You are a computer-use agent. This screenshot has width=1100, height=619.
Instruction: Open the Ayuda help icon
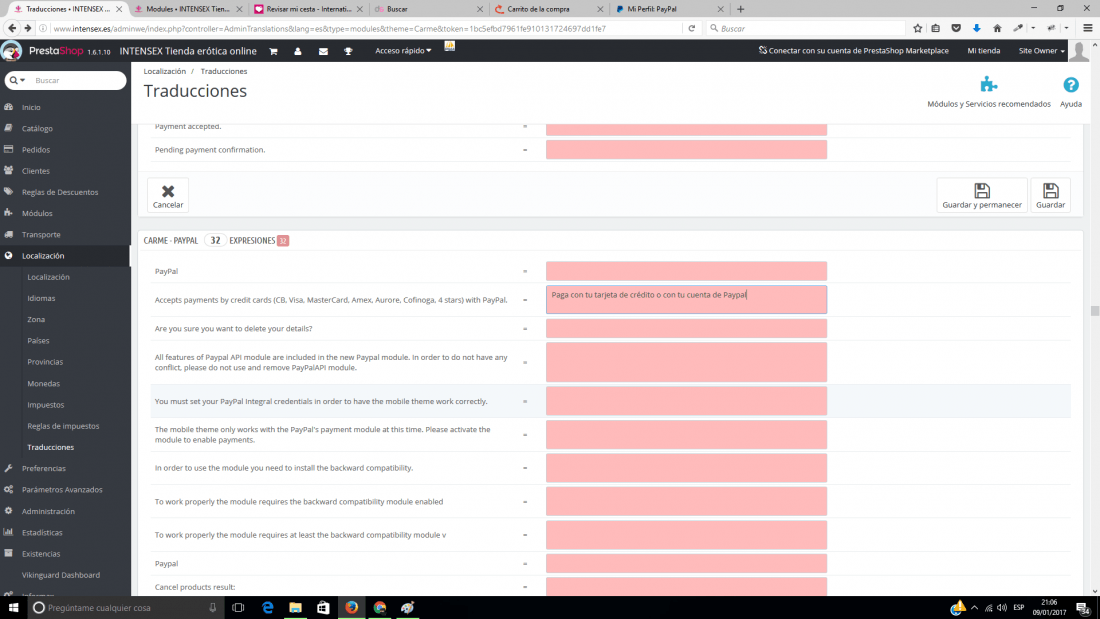pos(1071,85)
